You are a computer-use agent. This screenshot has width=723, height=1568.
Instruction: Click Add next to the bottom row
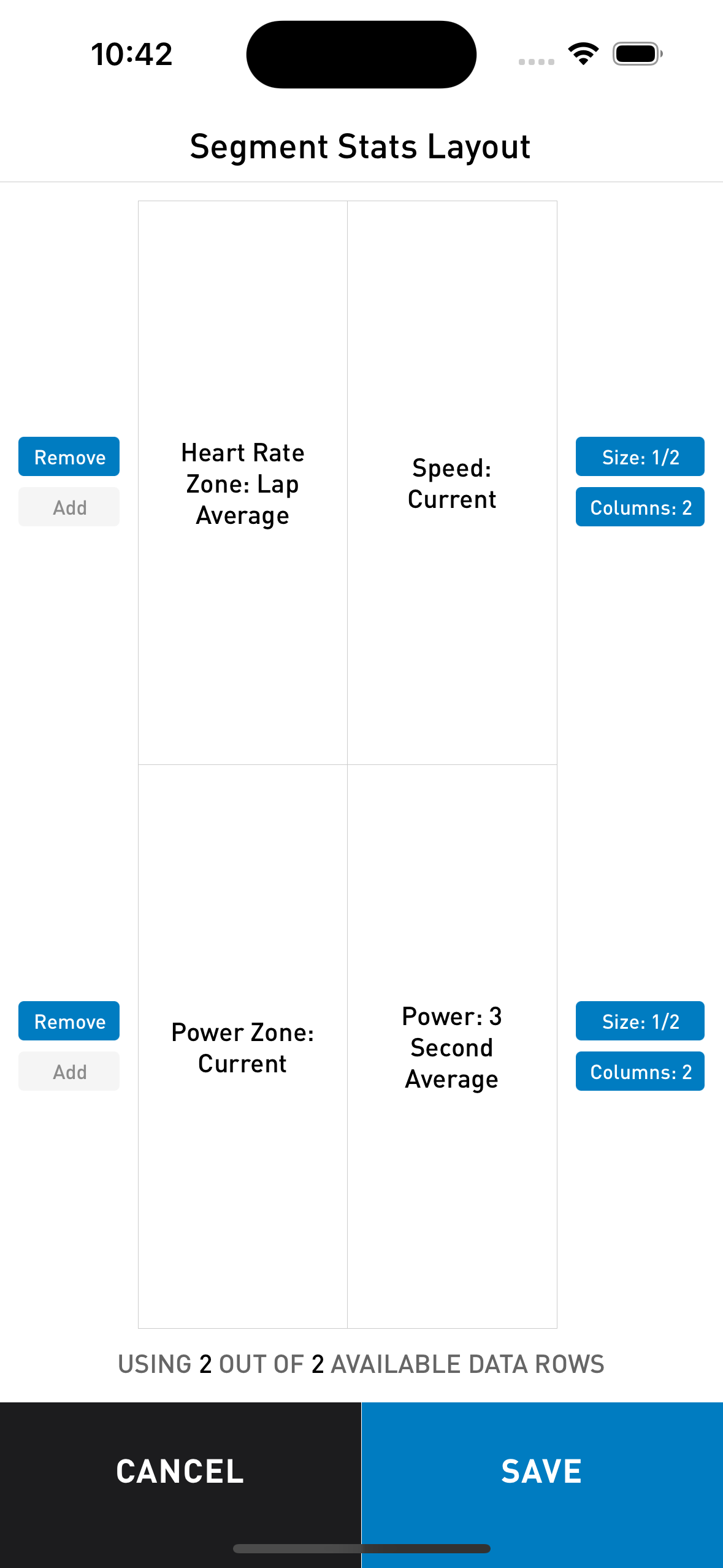pos(69,1071)
